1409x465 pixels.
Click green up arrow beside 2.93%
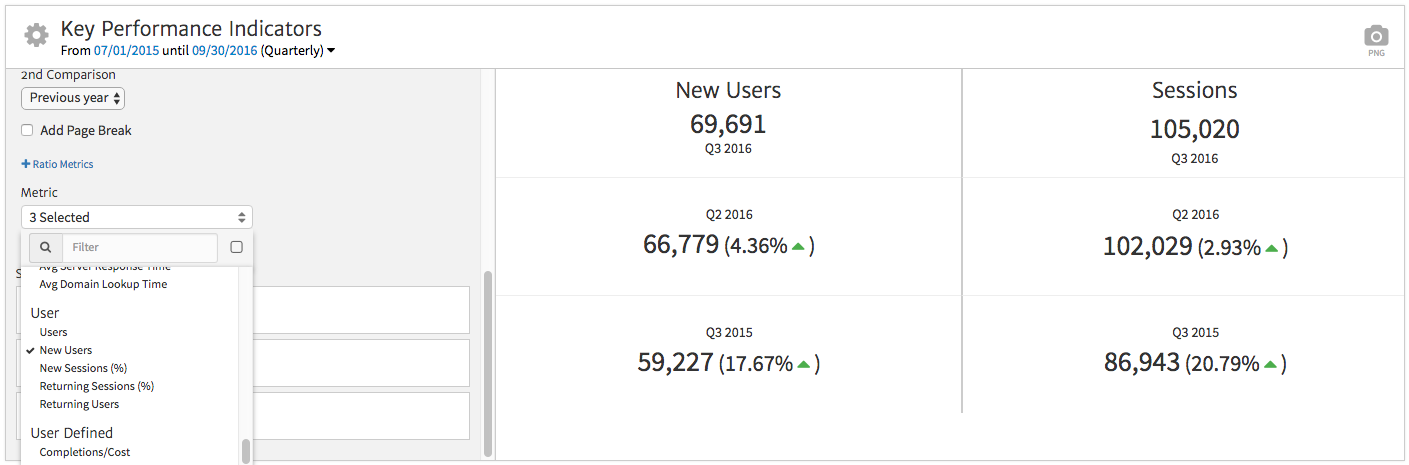click(x=1271, y=247)
